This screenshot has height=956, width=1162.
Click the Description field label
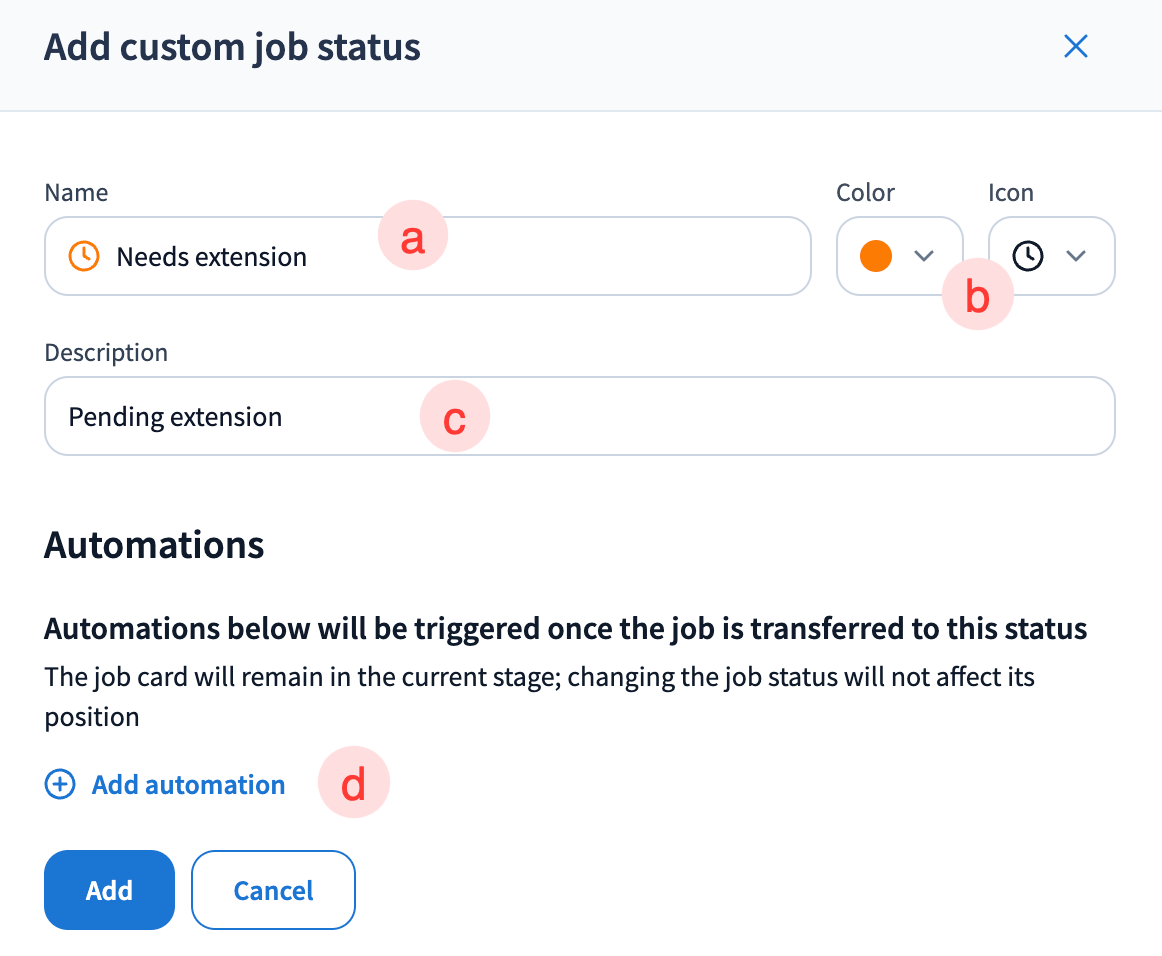click(x=106, y=353)
